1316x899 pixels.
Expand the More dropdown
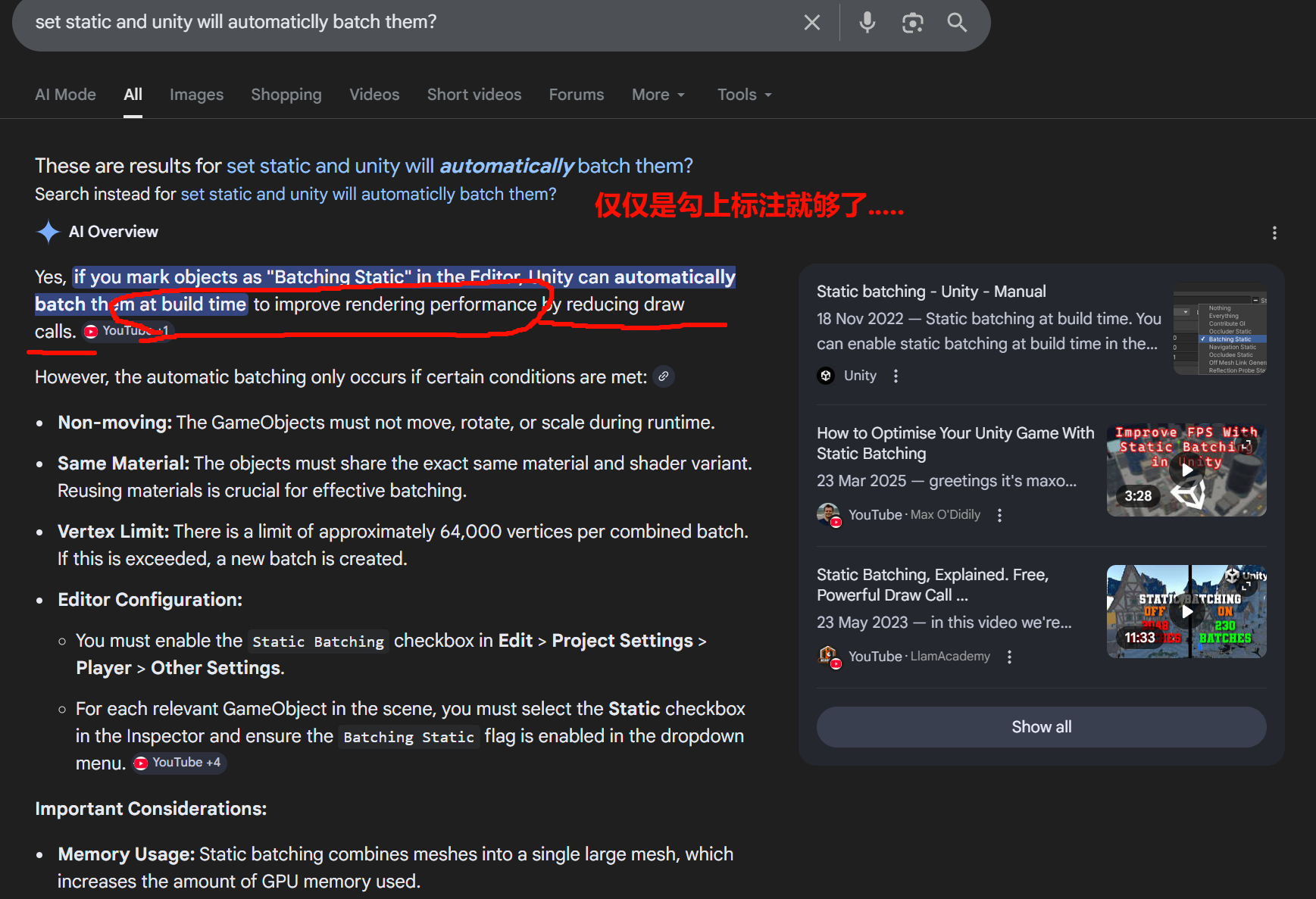(658, 95)
